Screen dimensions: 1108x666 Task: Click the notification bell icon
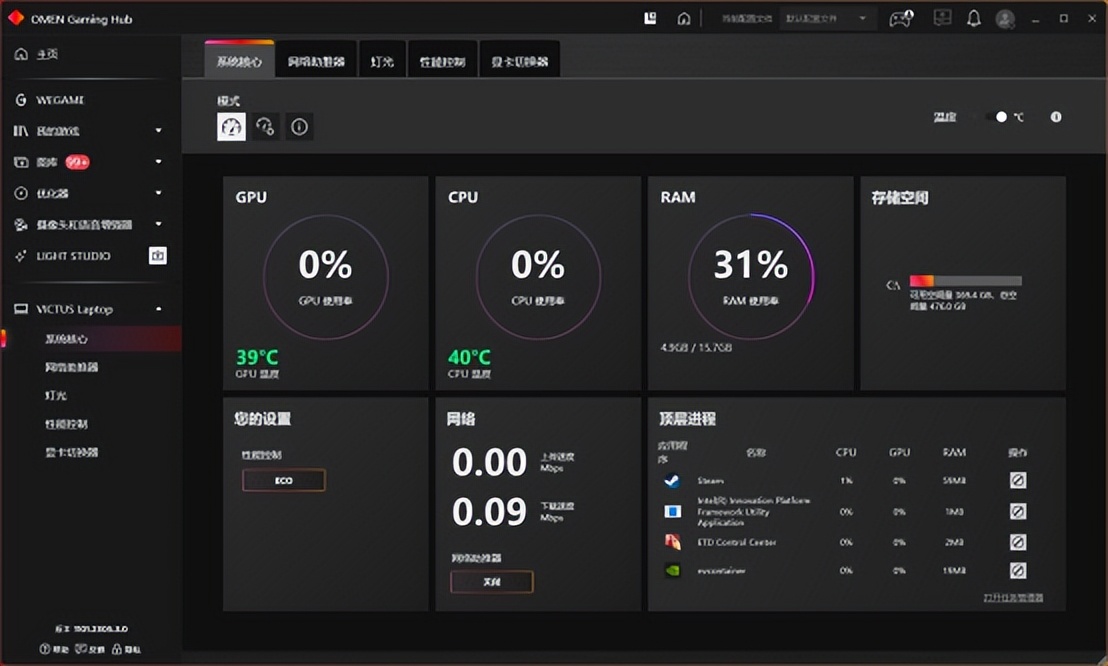pos(973,19)
